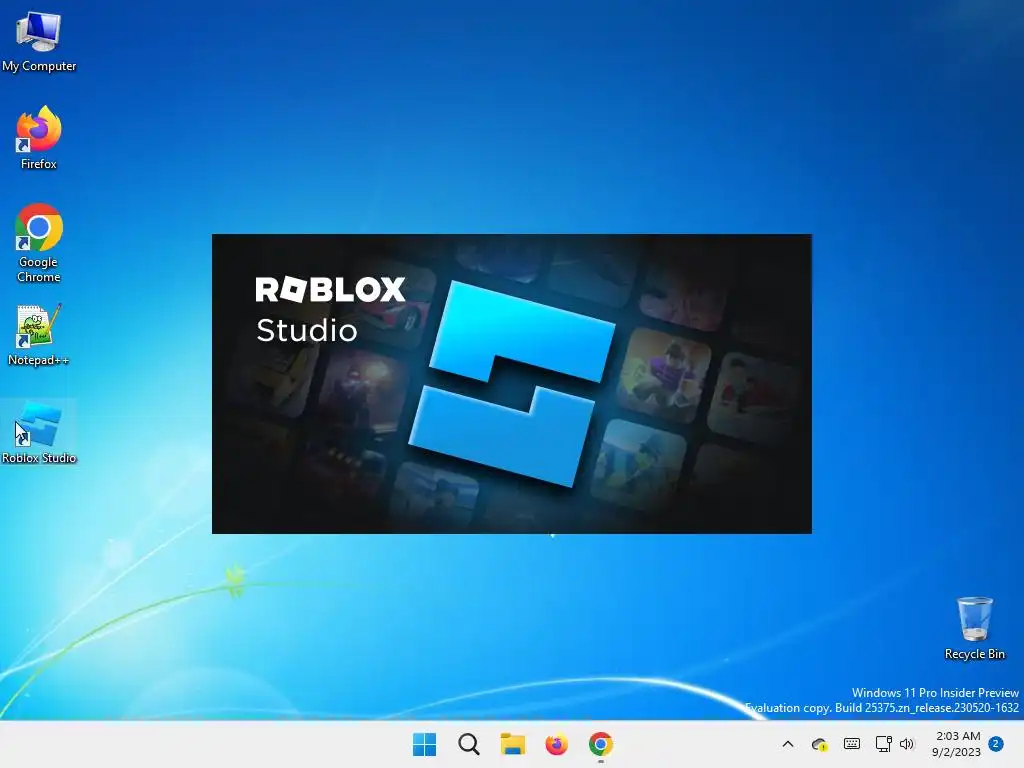
Task: Select the Google Chrome desktop shortcut
Action: [39, 243]
